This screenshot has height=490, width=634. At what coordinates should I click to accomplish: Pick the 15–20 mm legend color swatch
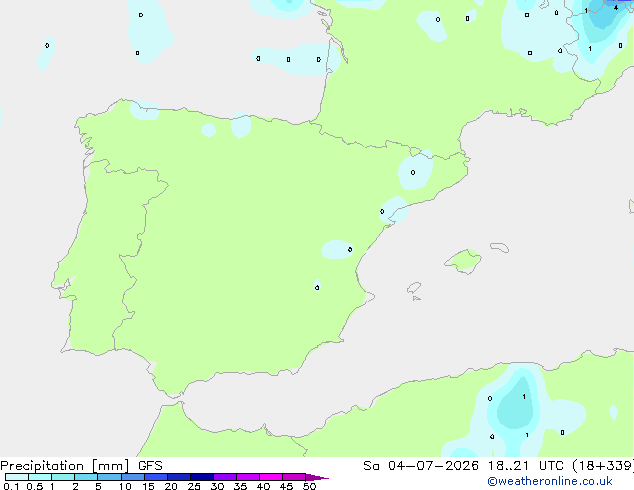[156, 477]
